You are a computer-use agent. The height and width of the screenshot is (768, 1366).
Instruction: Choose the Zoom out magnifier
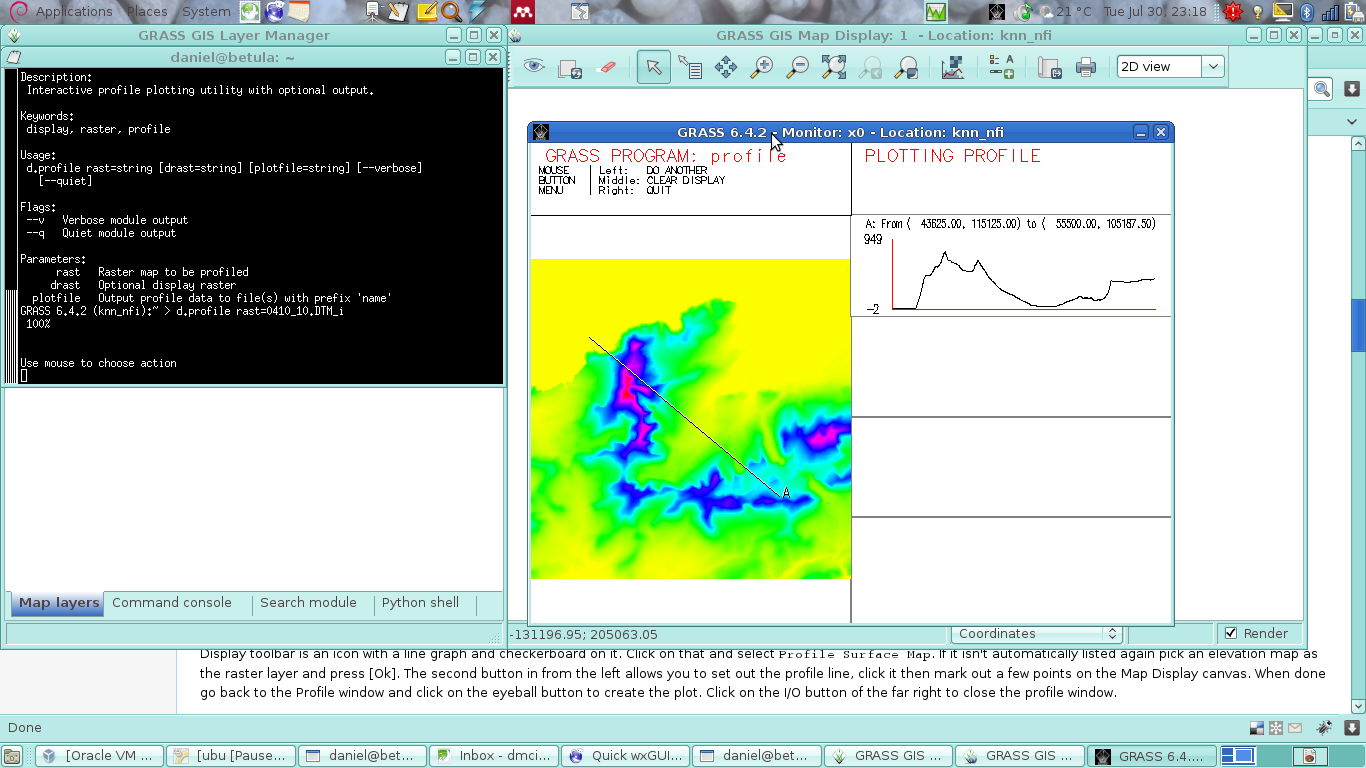[797, 67]
